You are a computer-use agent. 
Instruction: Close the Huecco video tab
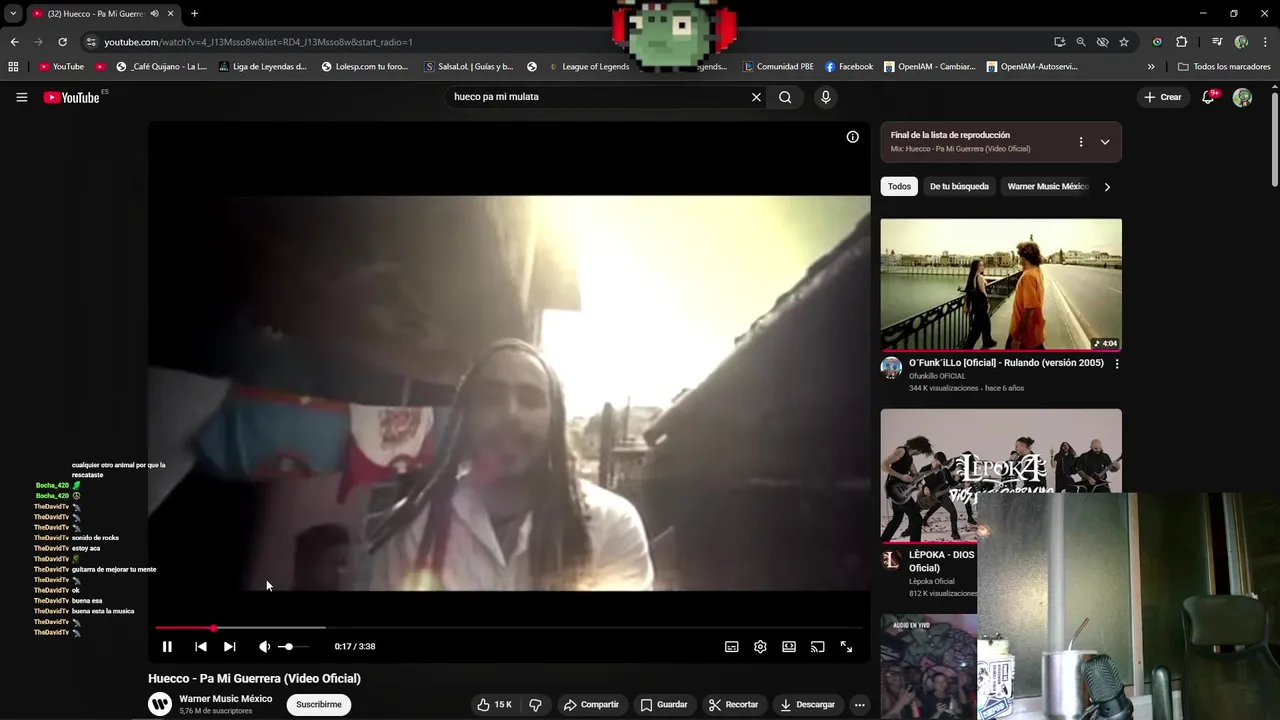(x=171, y=14)
